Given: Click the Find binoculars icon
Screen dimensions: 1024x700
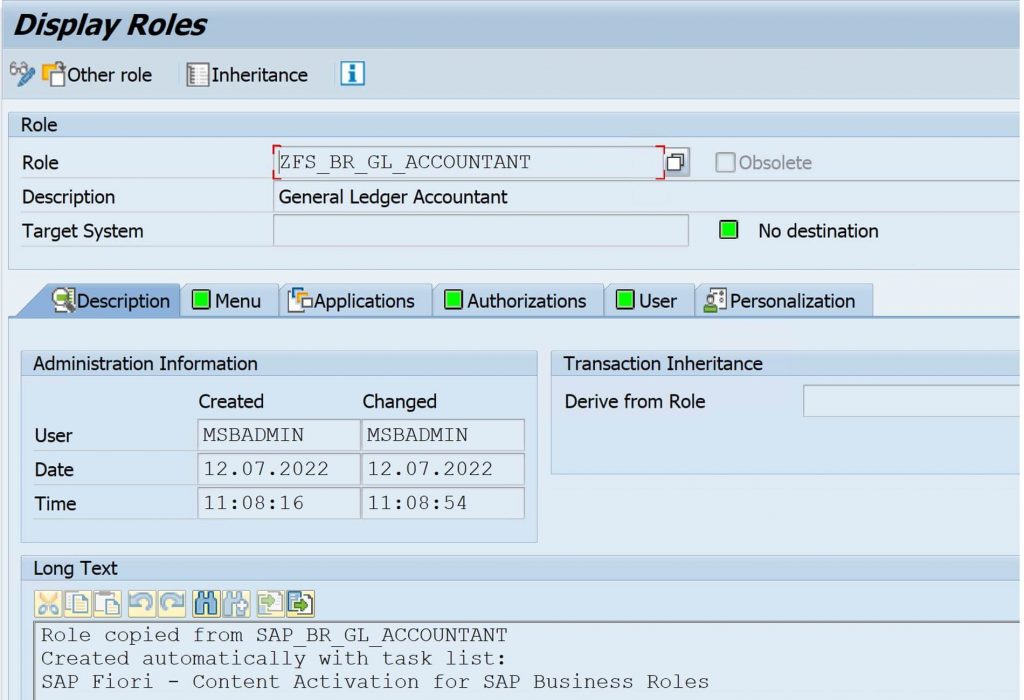Looking at the screenshot, I should [x=206, y=604].
